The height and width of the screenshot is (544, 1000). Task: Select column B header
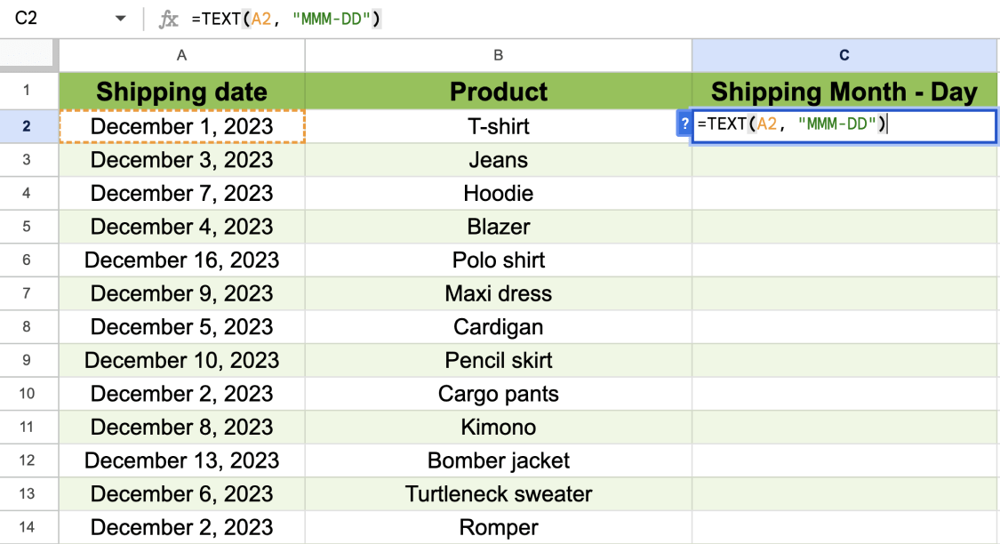tap(498, 56)
